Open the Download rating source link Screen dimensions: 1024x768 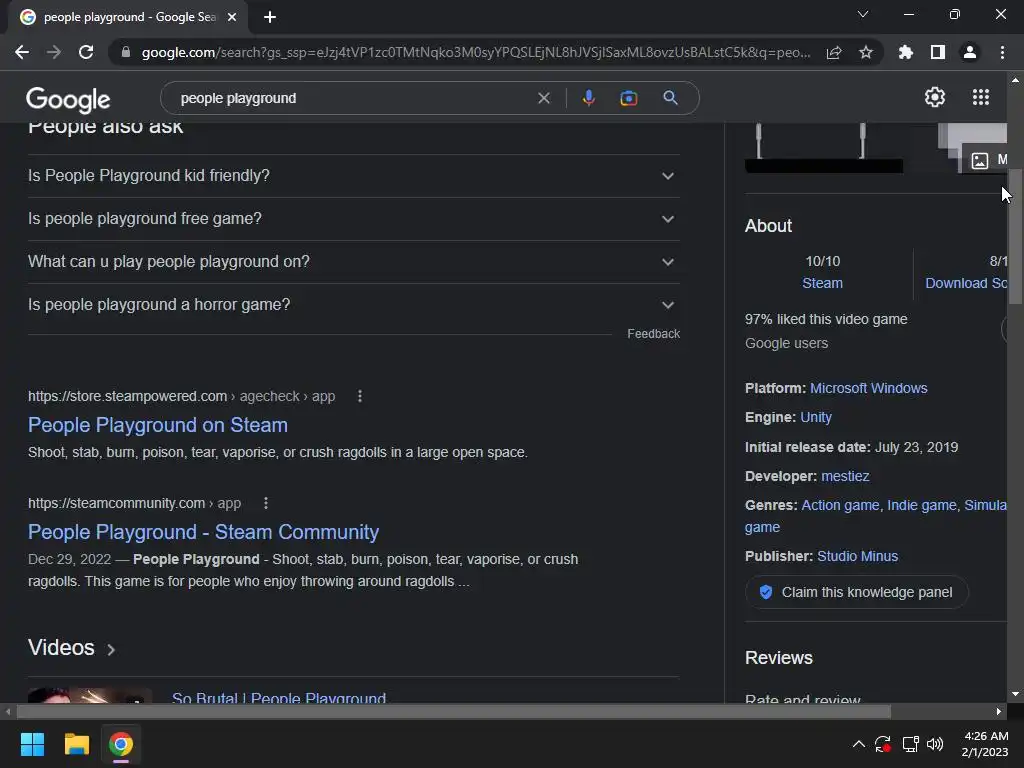tap(966, 283)
